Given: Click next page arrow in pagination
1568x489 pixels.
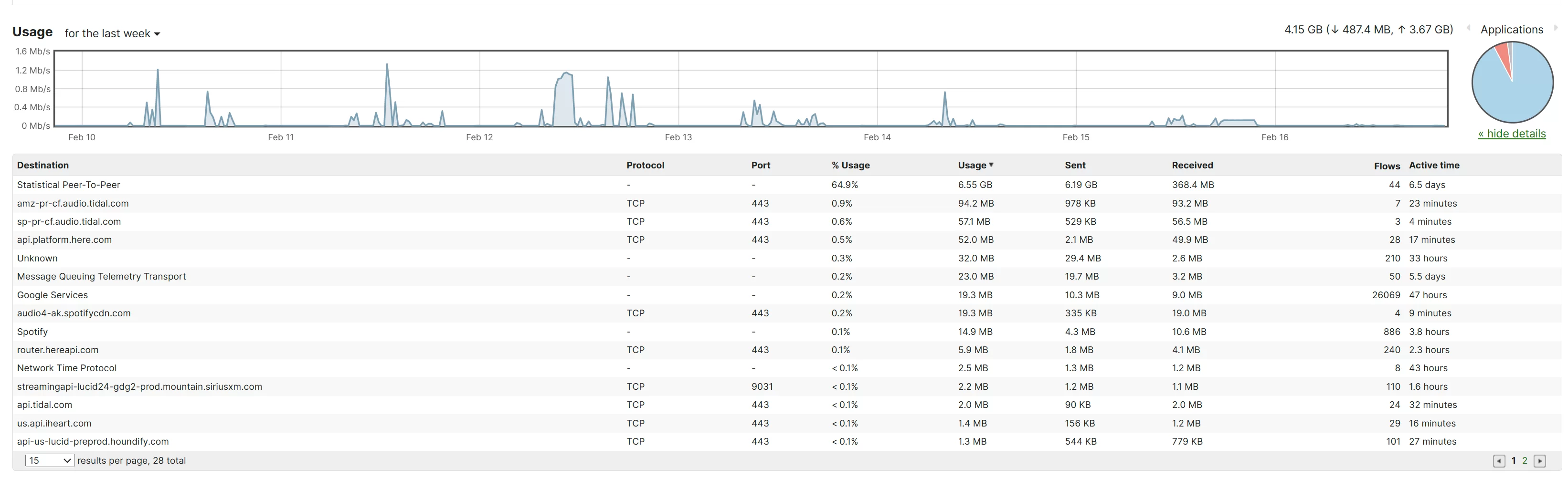Looking at the screenshot, I should (x=1539, y=461).
